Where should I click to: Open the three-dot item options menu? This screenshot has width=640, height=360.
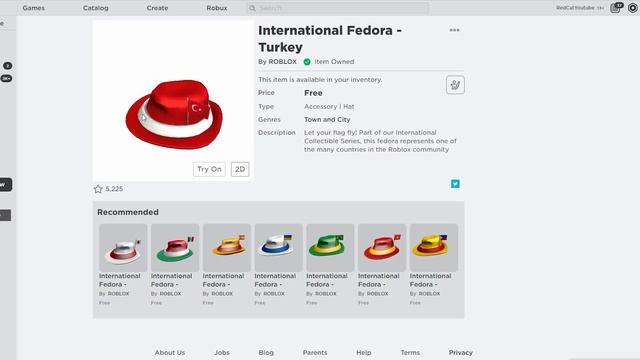pyautogui.click(x=454, y=30)
